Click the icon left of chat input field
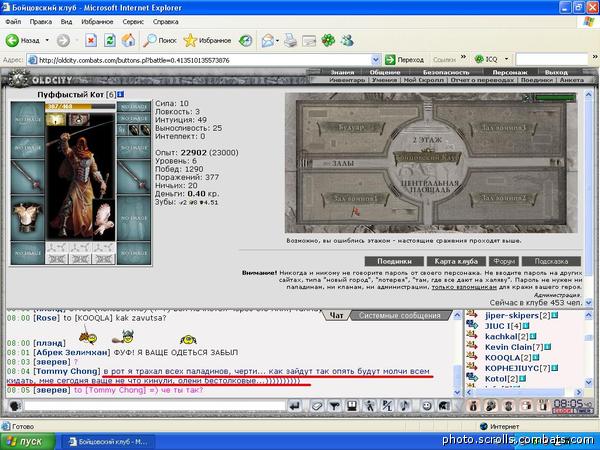Viewport: 600px width, 450px height. (15, 406)
